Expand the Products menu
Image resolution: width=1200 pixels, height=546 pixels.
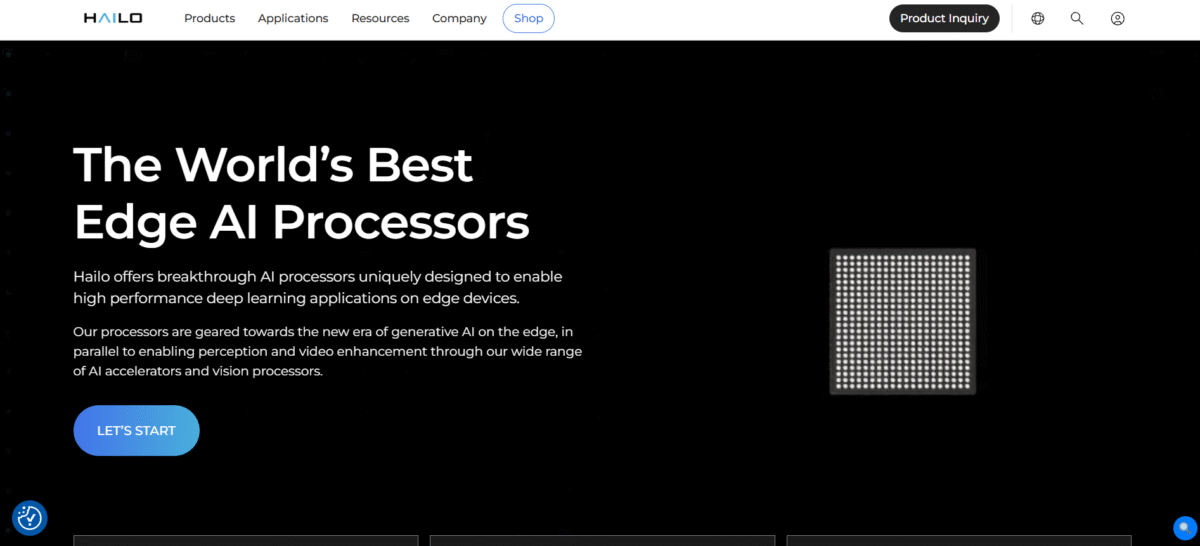pos(209,18)
